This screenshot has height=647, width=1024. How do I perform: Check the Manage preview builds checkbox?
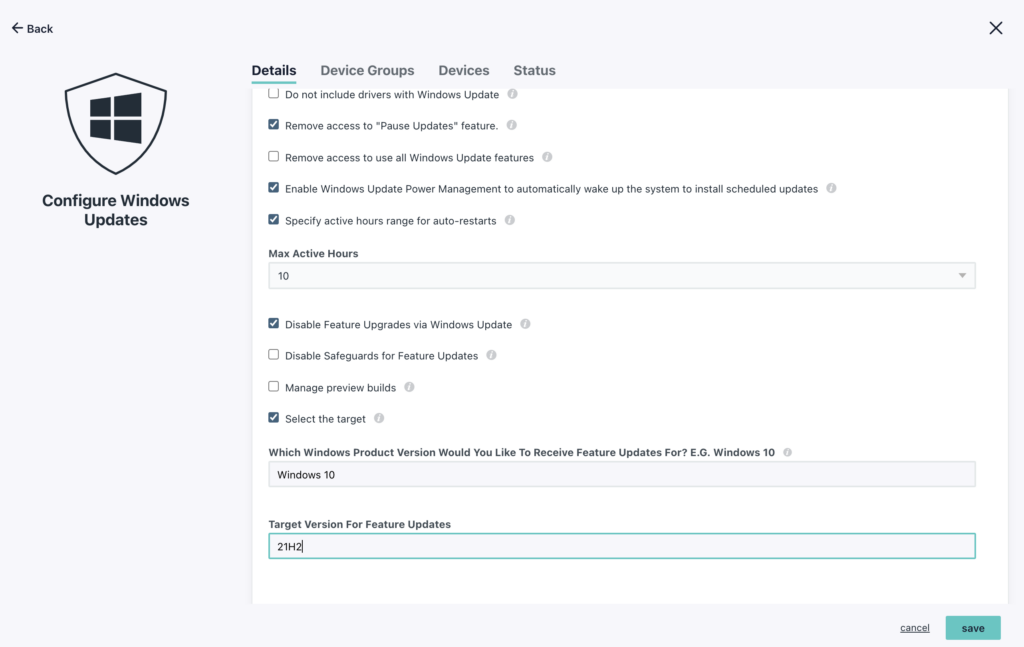pyautogui.click(x=274, y=387)
